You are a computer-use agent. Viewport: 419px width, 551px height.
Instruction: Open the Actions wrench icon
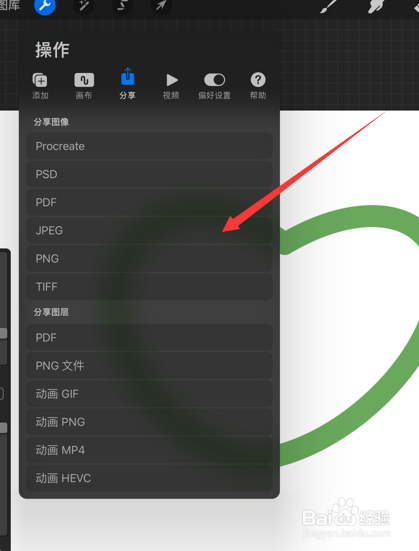point(45,5)
